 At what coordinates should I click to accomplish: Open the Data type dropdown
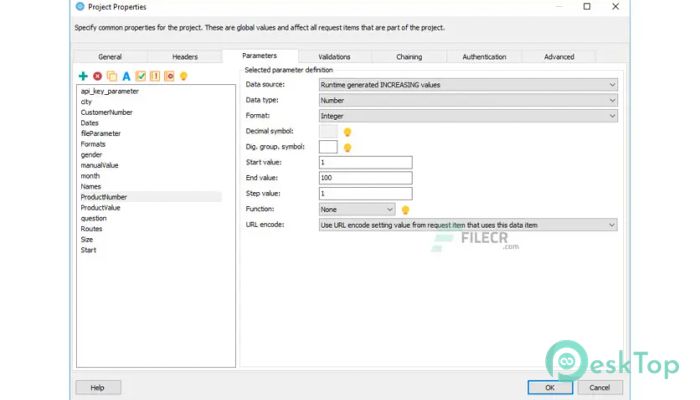tap(468, 100)
